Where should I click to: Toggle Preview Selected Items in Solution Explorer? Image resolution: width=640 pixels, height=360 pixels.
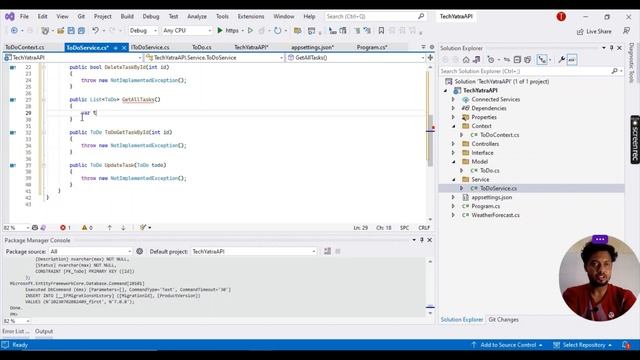pyautogui.click(x=571, y=60)
